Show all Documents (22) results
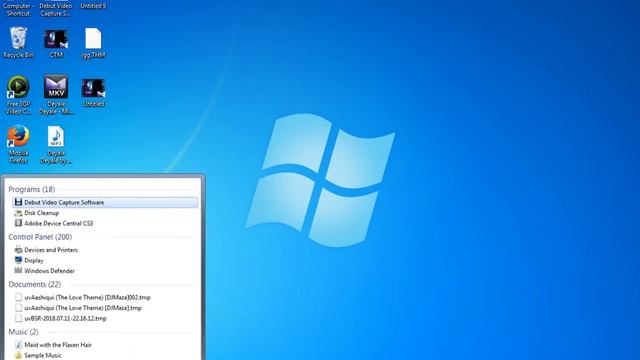This screenshot has width=640, height=360. pyautogui.click(x=35, y=284)
